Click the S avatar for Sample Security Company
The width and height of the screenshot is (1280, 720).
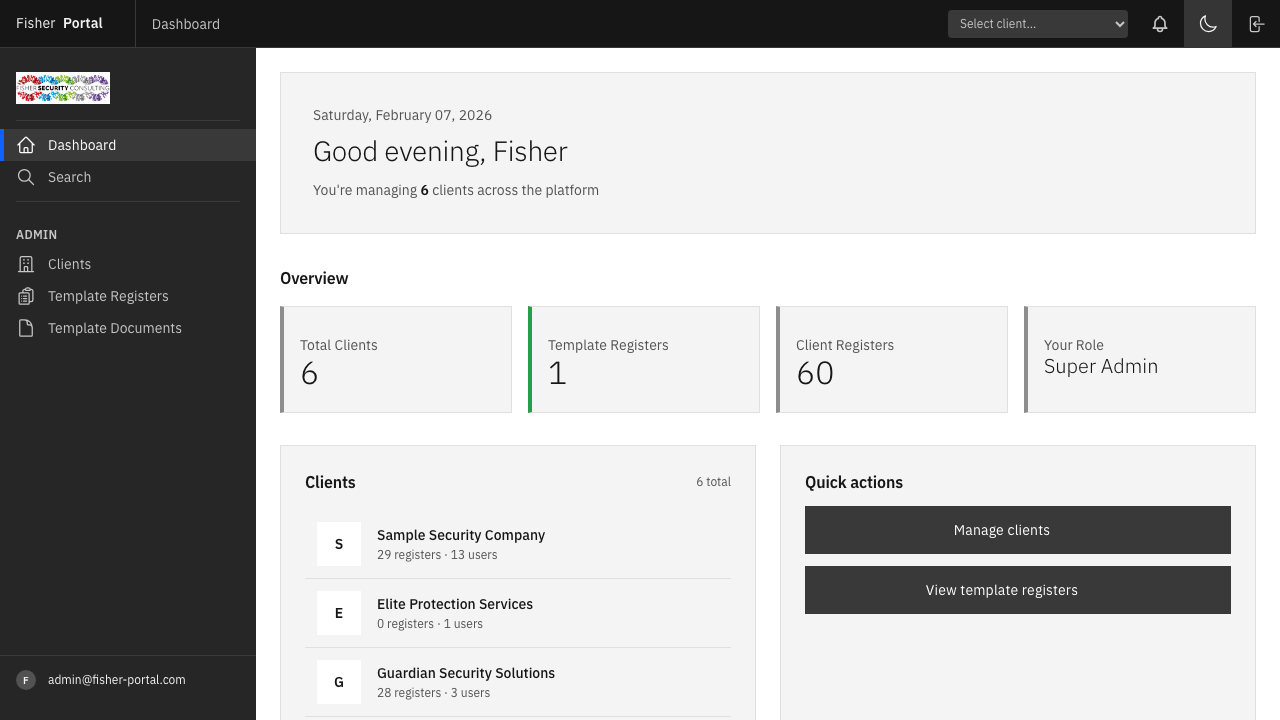[339, 544]
